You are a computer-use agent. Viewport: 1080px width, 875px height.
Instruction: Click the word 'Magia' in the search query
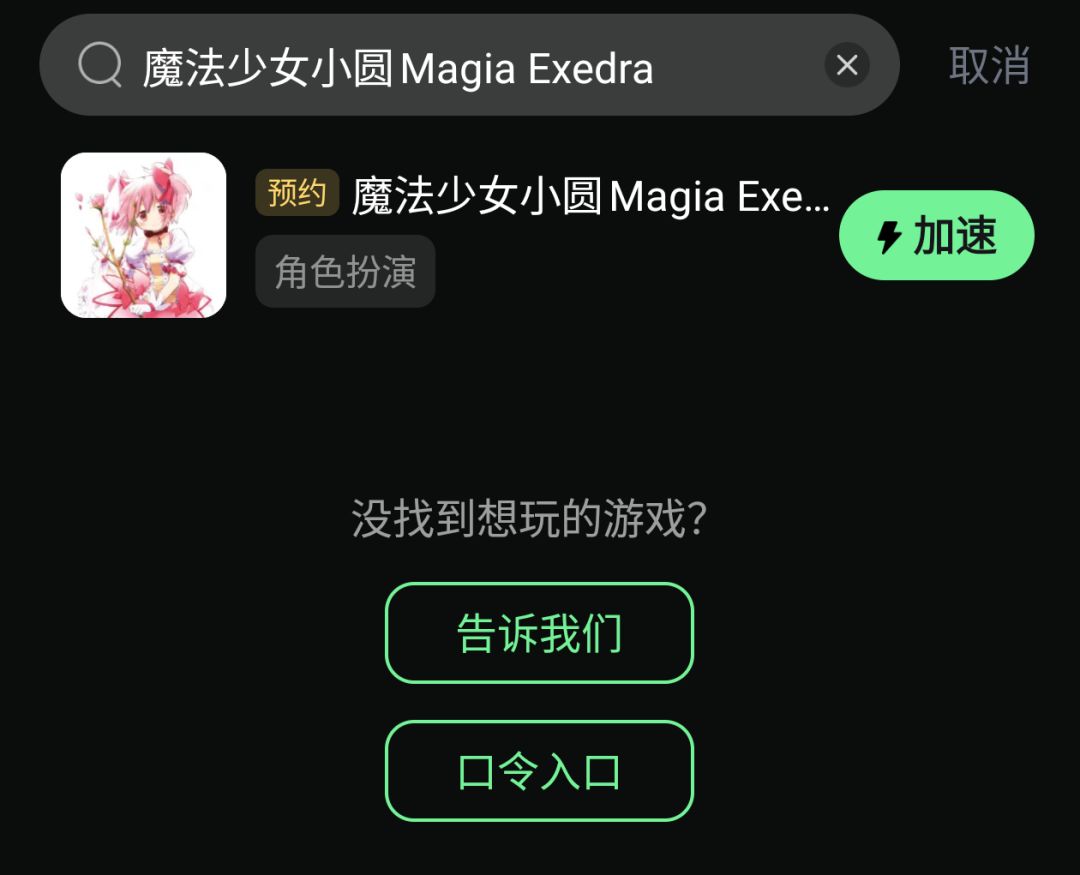click(457, 70)
